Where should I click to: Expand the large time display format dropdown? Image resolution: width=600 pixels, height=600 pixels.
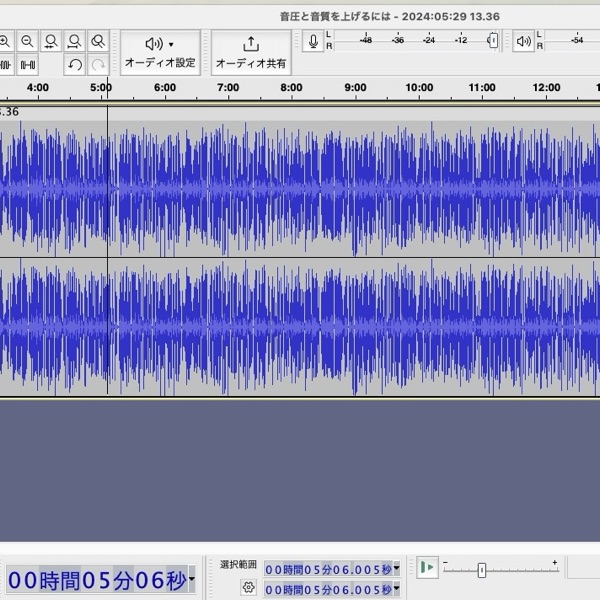191,580
